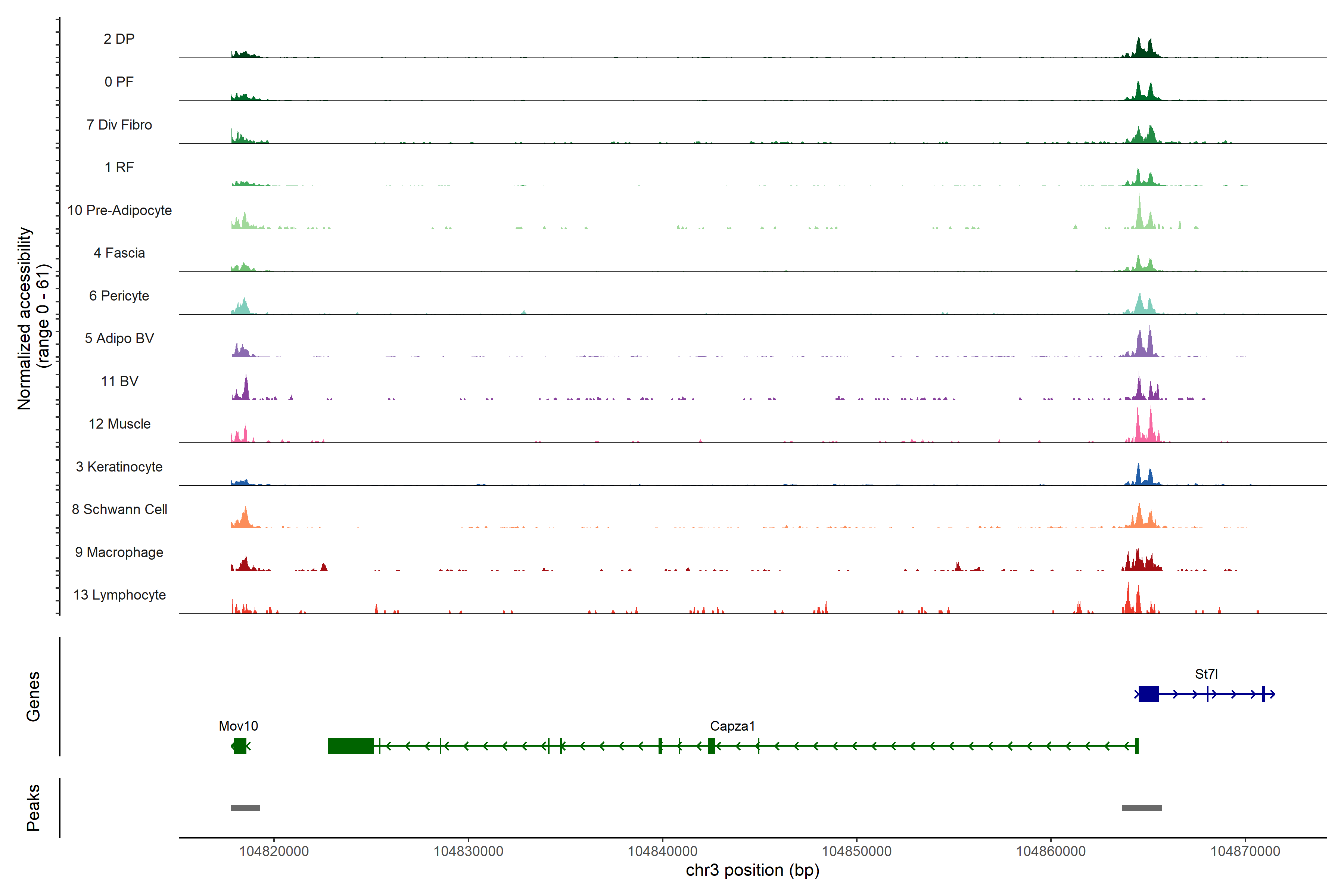Viewport: 1344px width, 896px height.
Task: Click the 6 Pericyte teal left peak
Action: click(244, 306)
